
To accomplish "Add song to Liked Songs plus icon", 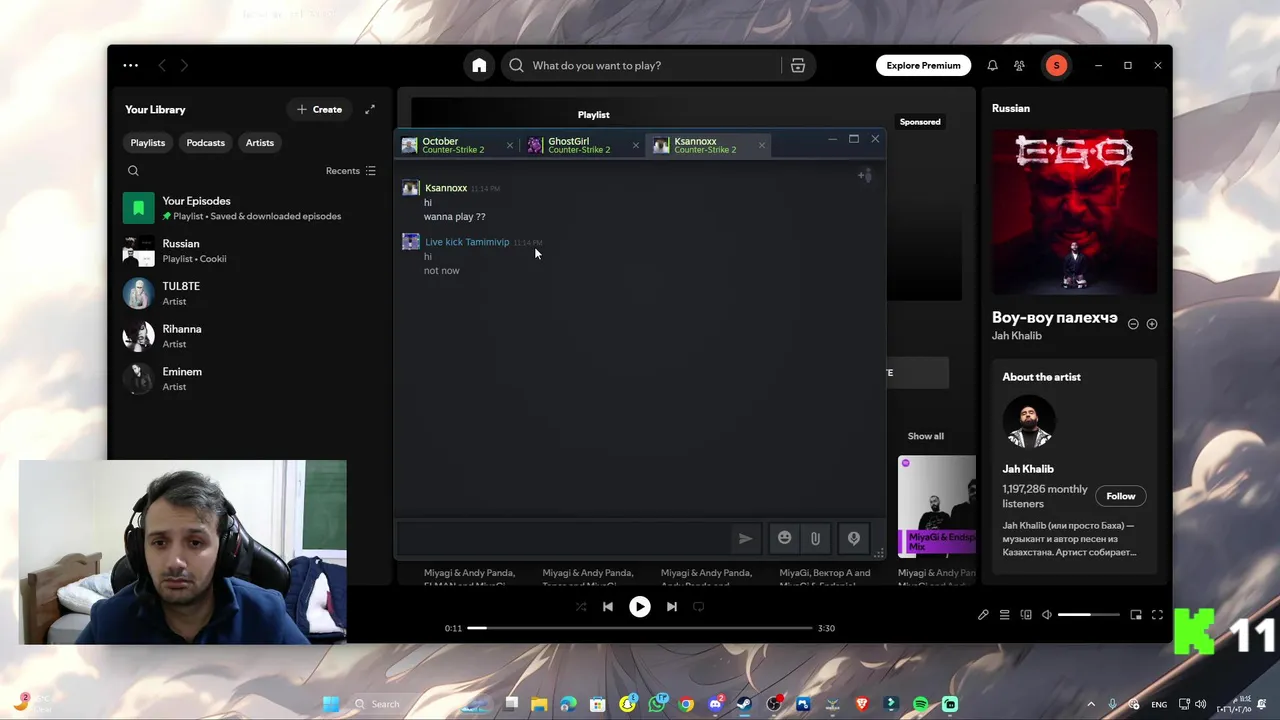I will coord(1152,324).
